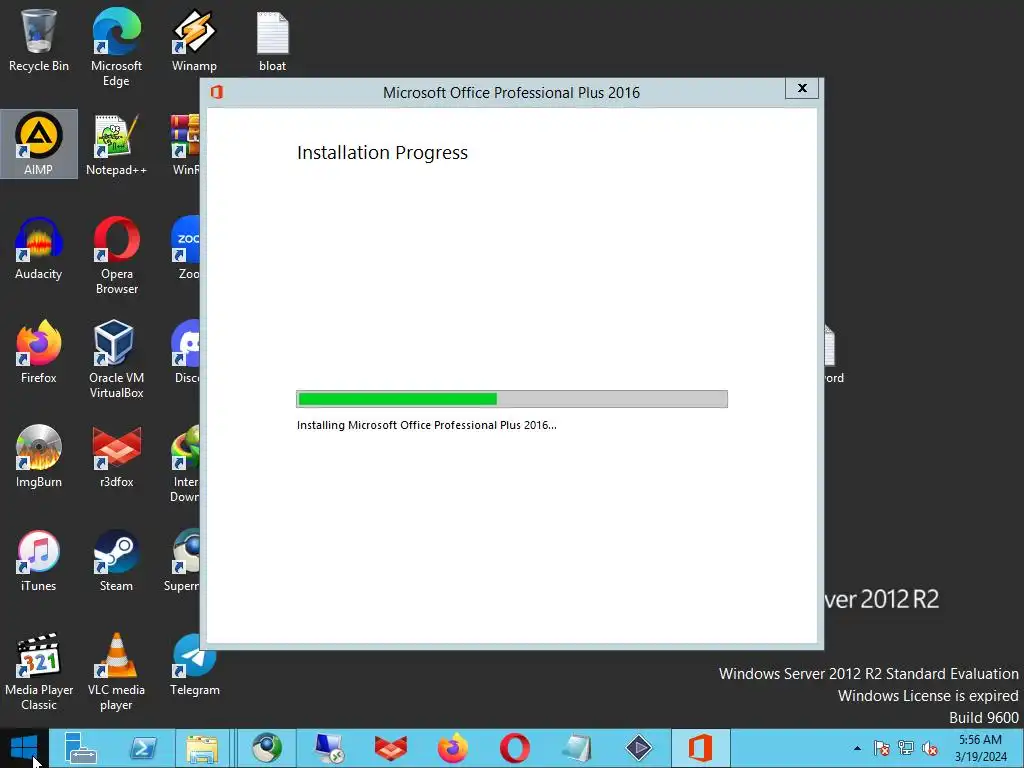Click the Steam desktop shortcut

pos(116,560)
